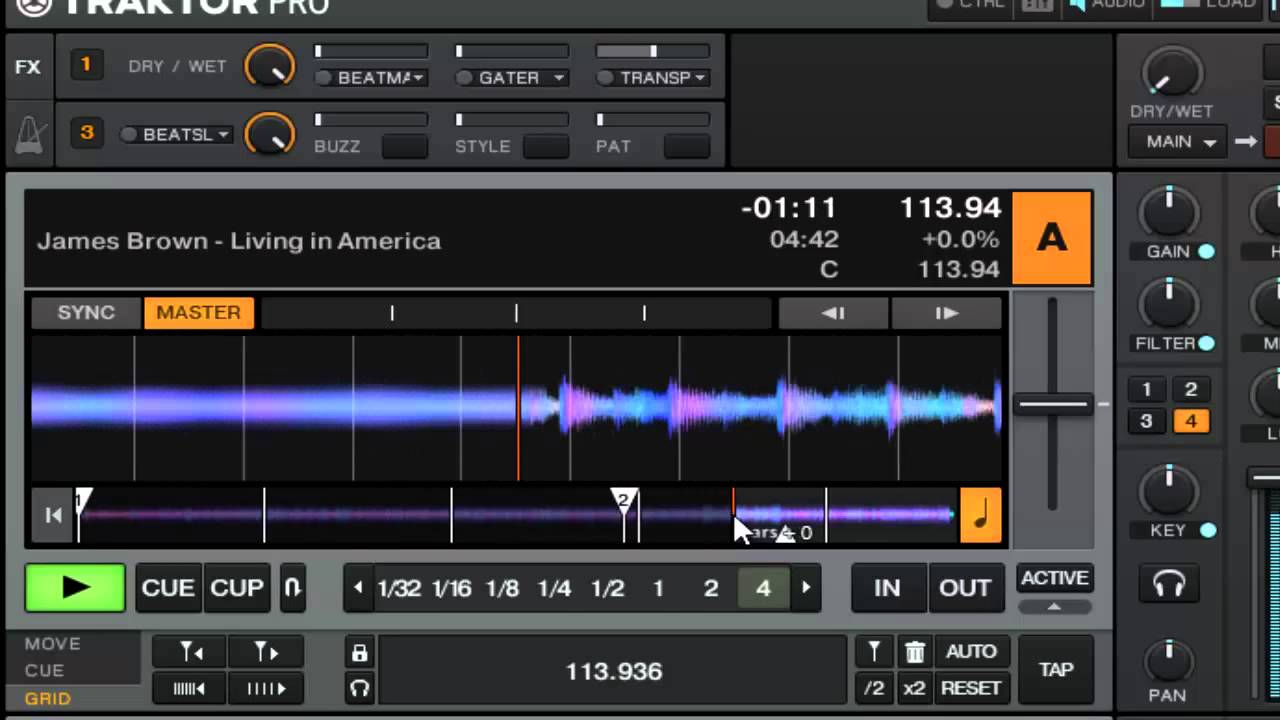Click the headphone cue icon in mixer
The image size is (1280, 720).
pyautogui.click(x=1169, y=584)
